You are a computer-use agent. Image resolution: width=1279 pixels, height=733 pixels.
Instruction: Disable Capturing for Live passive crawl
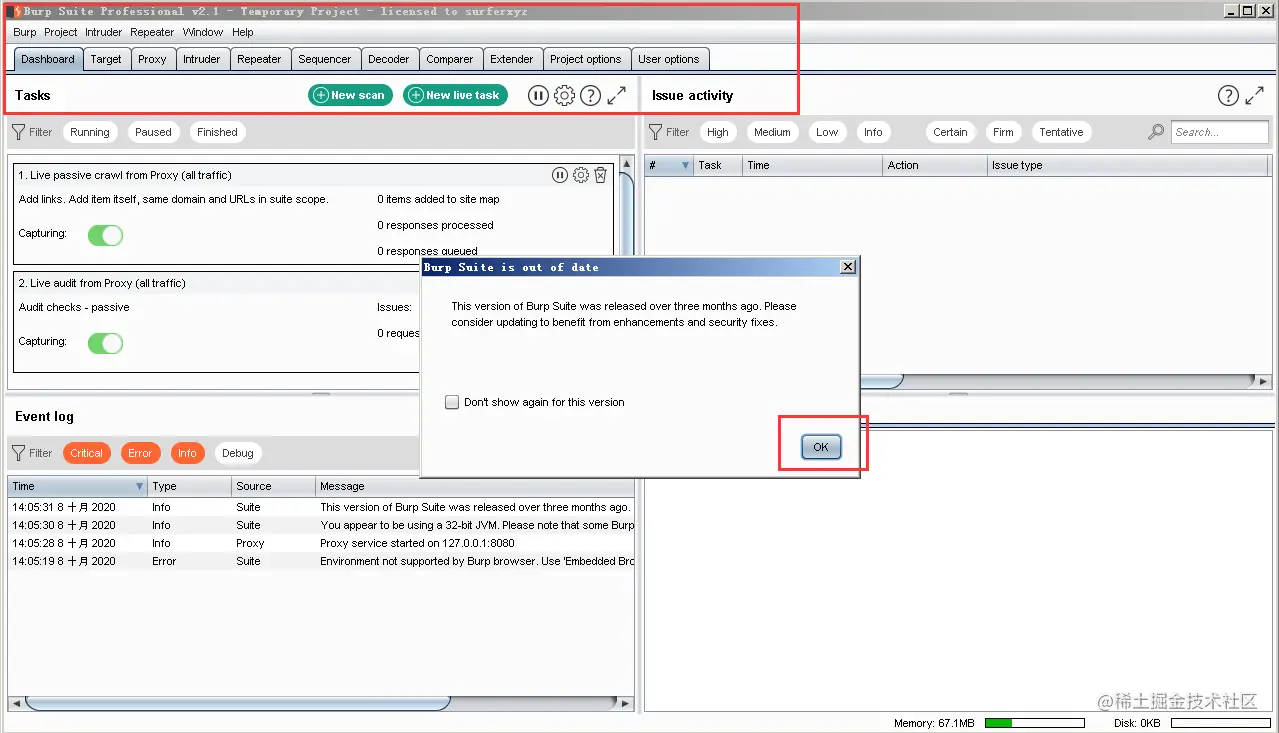click(105, 235)
